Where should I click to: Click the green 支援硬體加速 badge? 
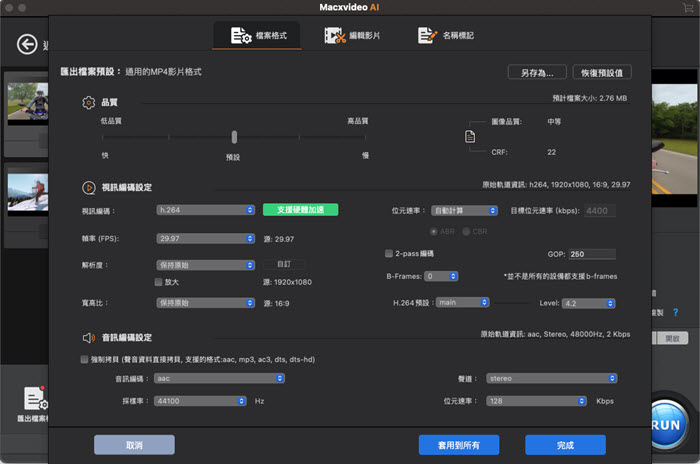[x=300, y=209]
